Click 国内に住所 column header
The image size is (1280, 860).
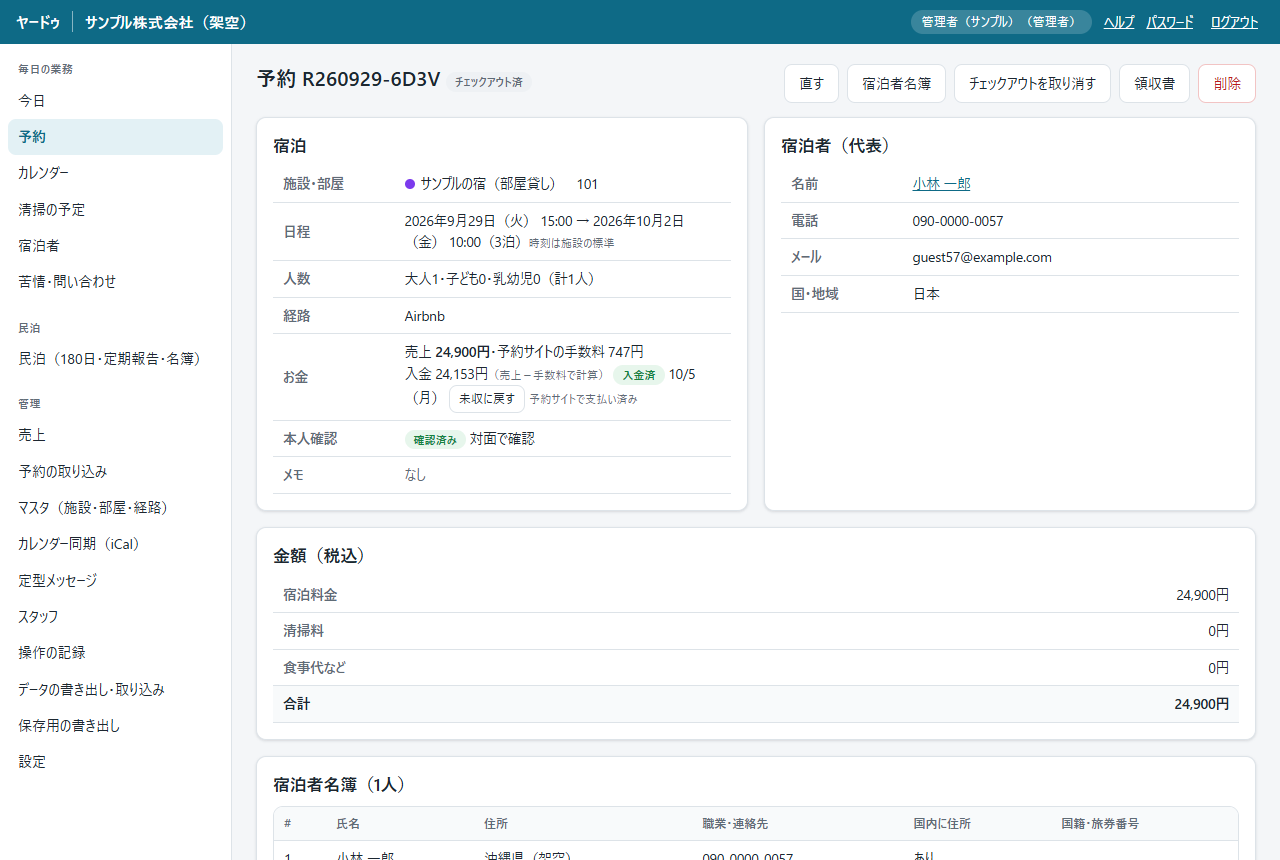pos(942,824)
